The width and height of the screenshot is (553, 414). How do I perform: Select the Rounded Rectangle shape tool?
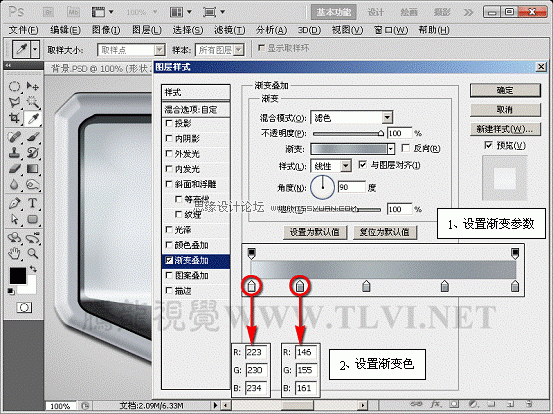(x=32, y=219)
